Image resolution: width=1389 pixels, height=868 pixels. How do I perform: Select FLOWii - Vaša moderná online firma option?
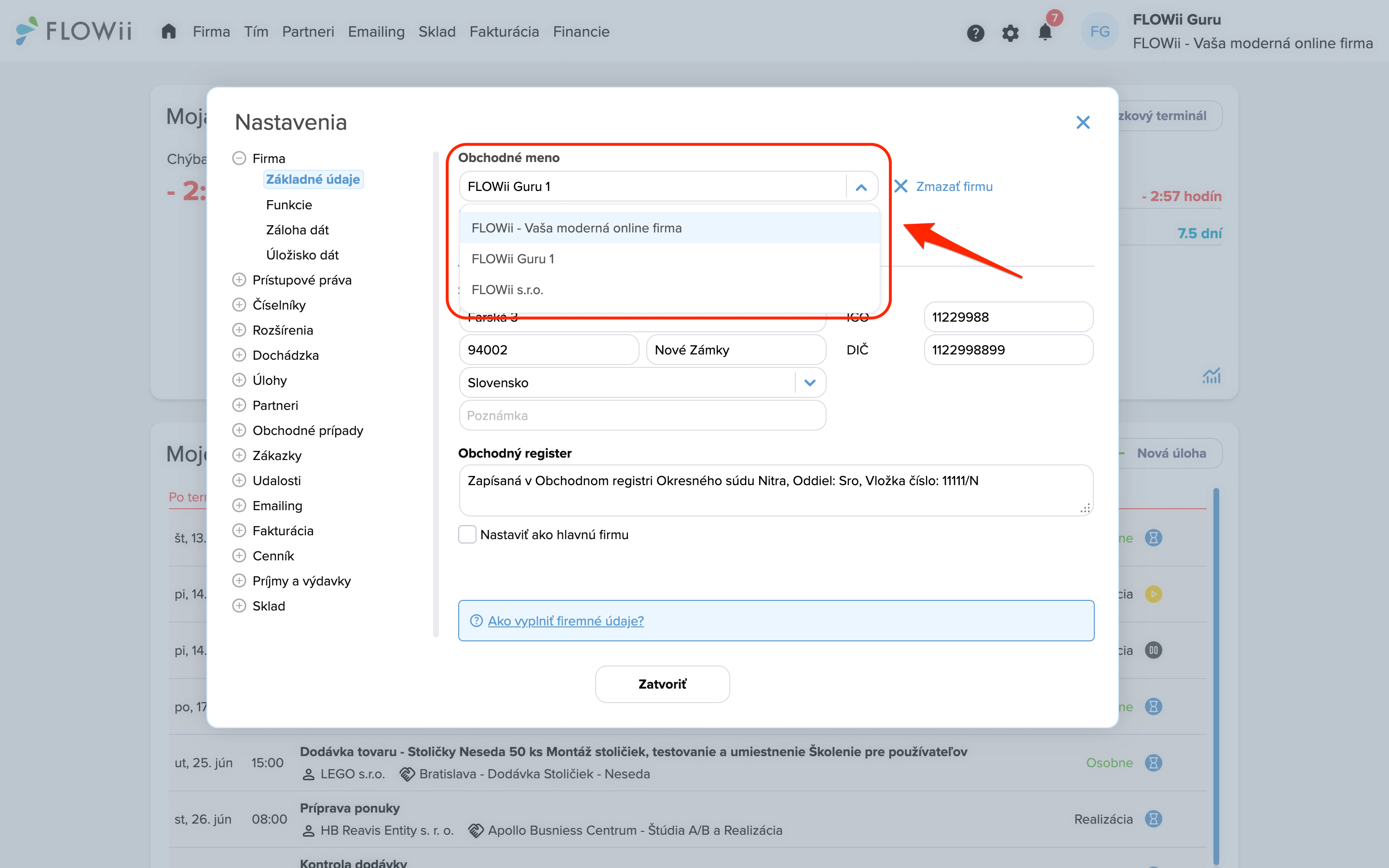[x=669, y=228]
